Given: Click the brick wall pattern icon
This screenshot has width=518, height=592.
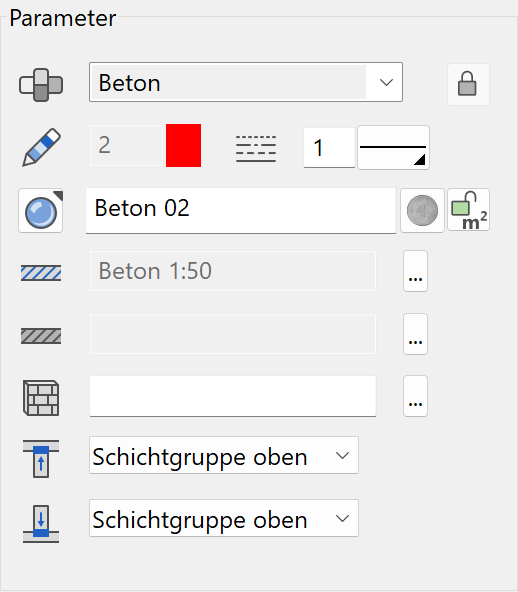Looking at the screenshot, I should (41, 398).
